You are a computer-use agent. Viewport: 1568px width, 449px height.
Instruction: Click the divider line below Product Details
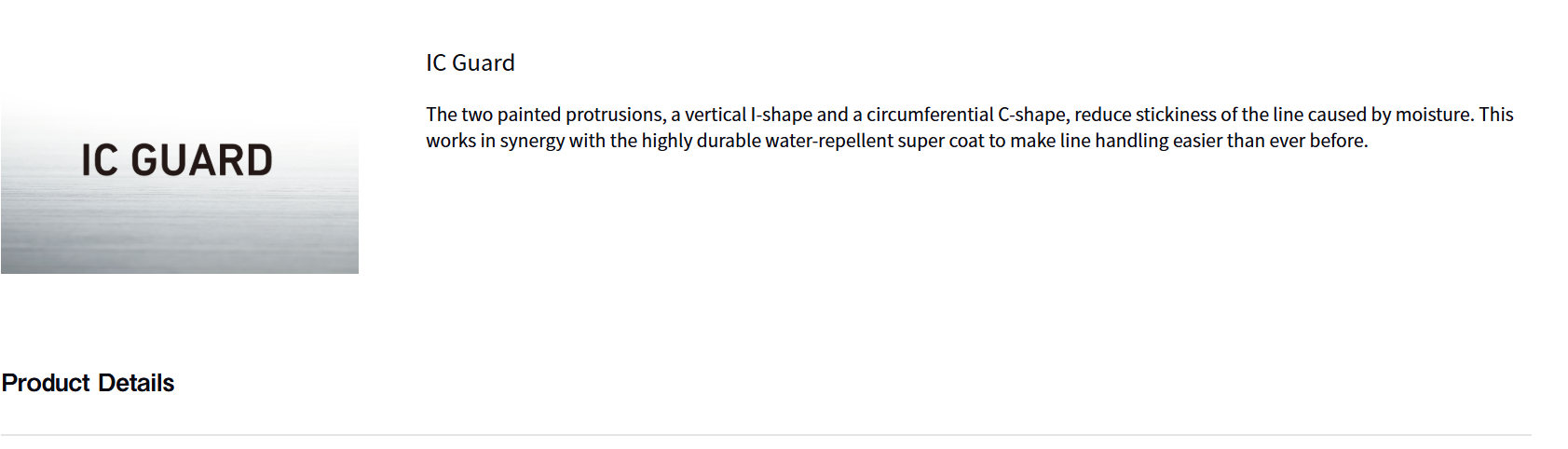coord(766,435)
